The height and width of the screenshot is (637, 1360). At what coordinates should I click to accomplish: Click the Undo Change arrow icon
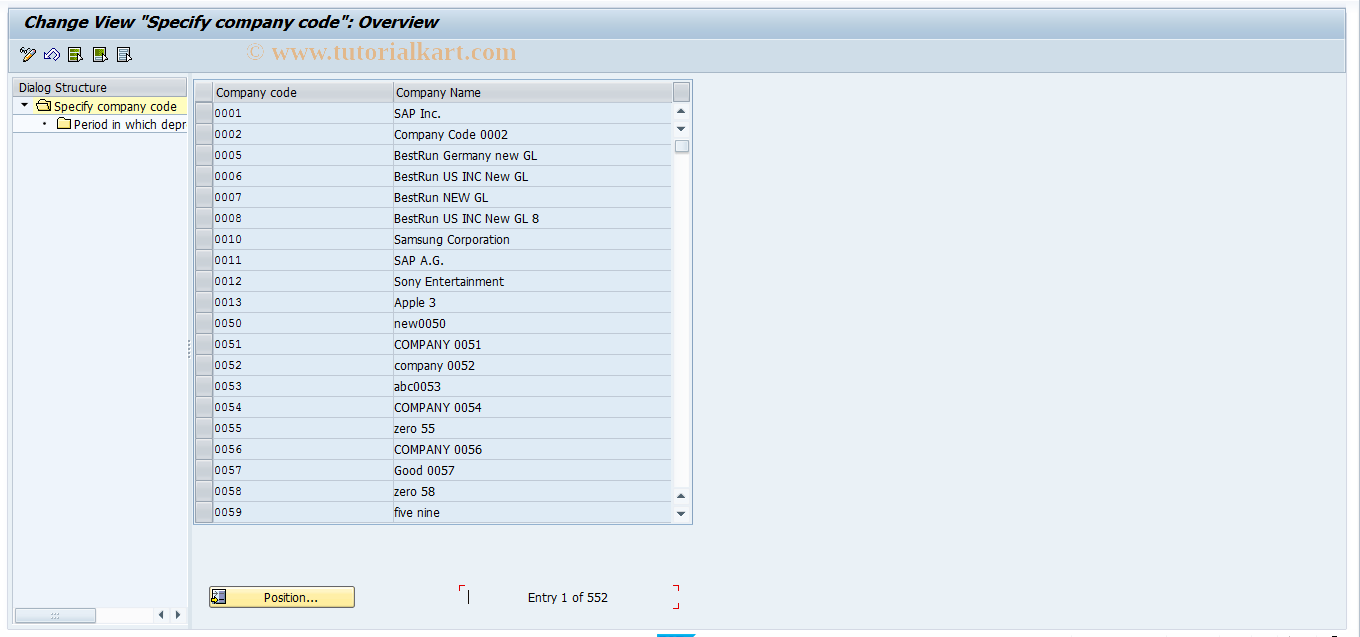52,54
